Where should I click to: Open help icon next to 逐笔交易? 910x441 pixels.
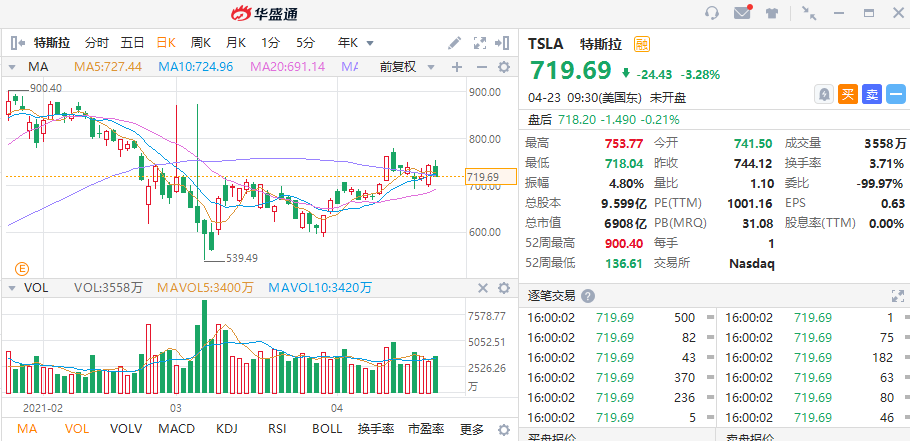[588, 296]
